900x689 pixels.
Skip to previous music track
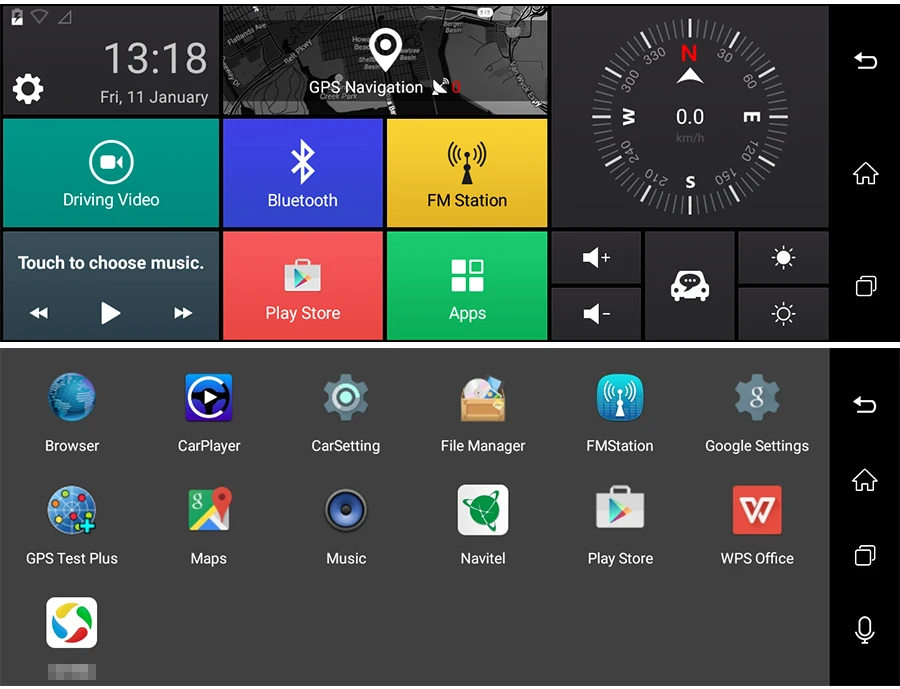click(39, 313)
